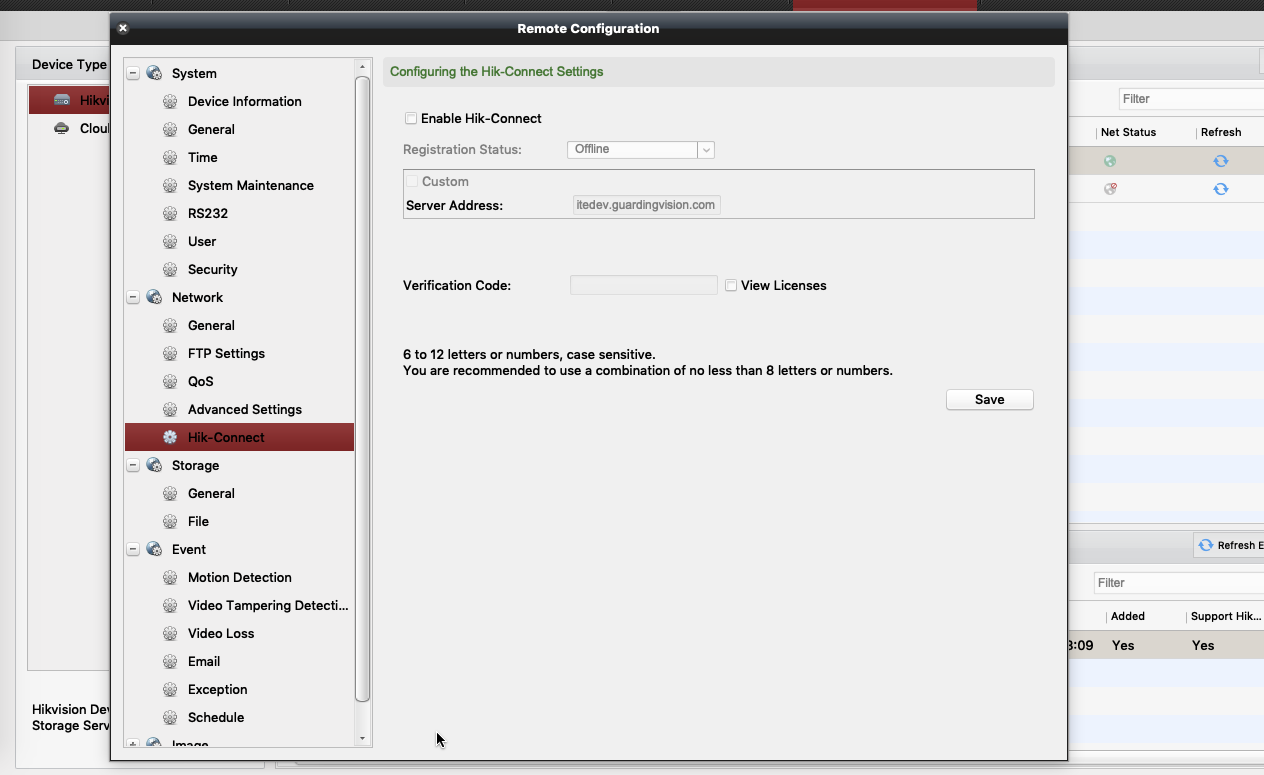Click the gear icon next to FTP Settings
The height and width of the screenshot is (775, 1264).
pos(170,353)
